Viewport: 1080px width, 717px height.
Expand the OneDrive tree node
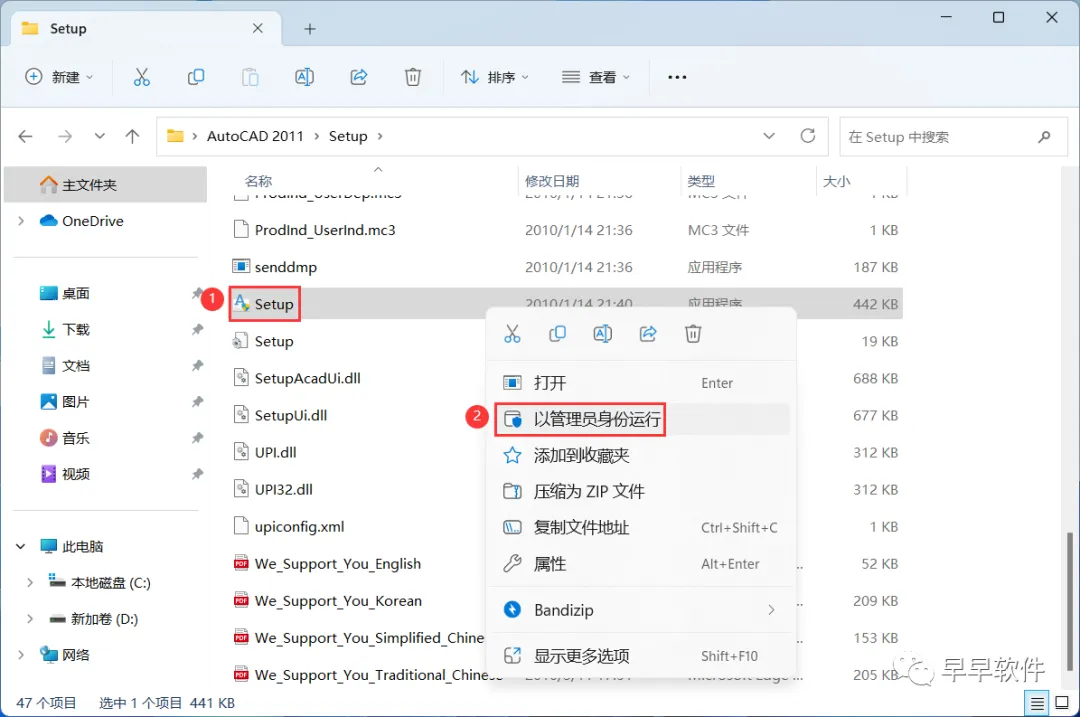point(21,221)
